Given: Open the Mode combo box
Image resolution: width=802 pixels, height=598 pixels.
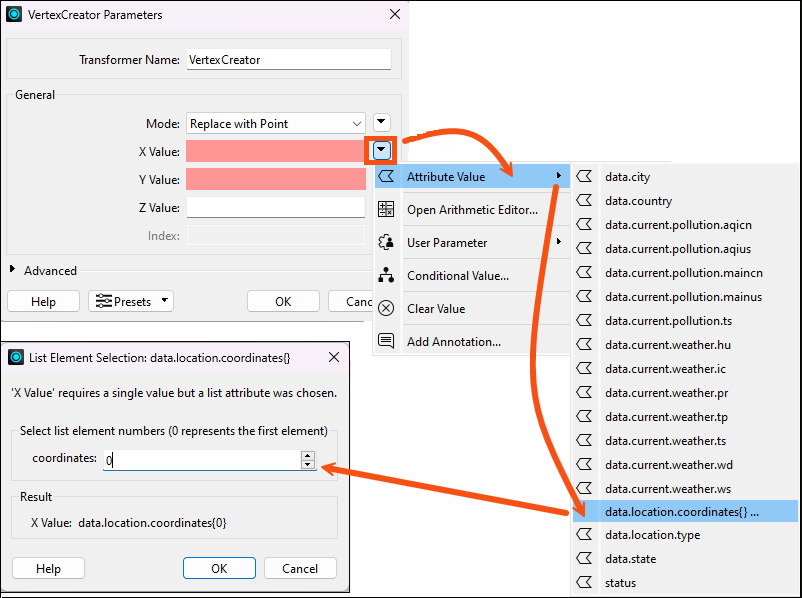Looking at the screenshot, I should (275, 124).
